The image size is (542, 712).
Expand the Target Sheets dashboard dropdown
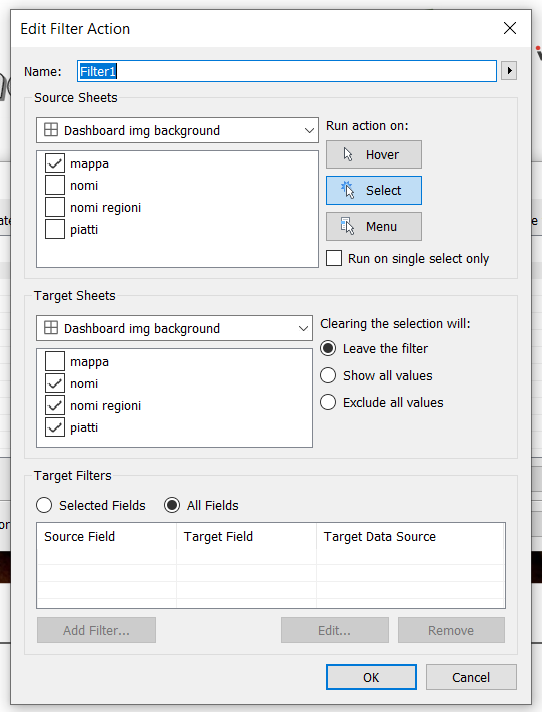[174, 328]
